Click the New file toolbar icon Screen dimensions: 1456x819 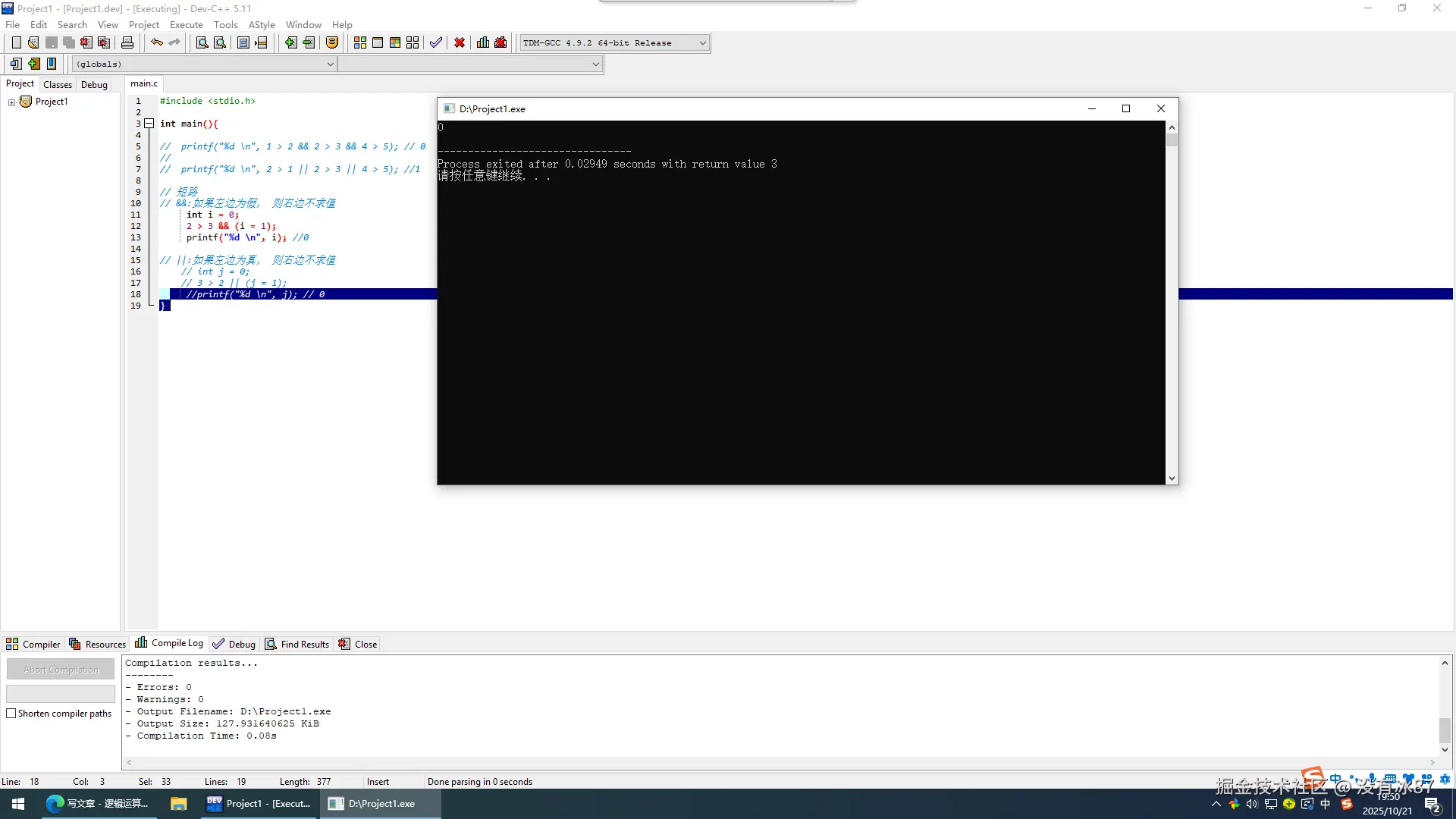point(16,42)
